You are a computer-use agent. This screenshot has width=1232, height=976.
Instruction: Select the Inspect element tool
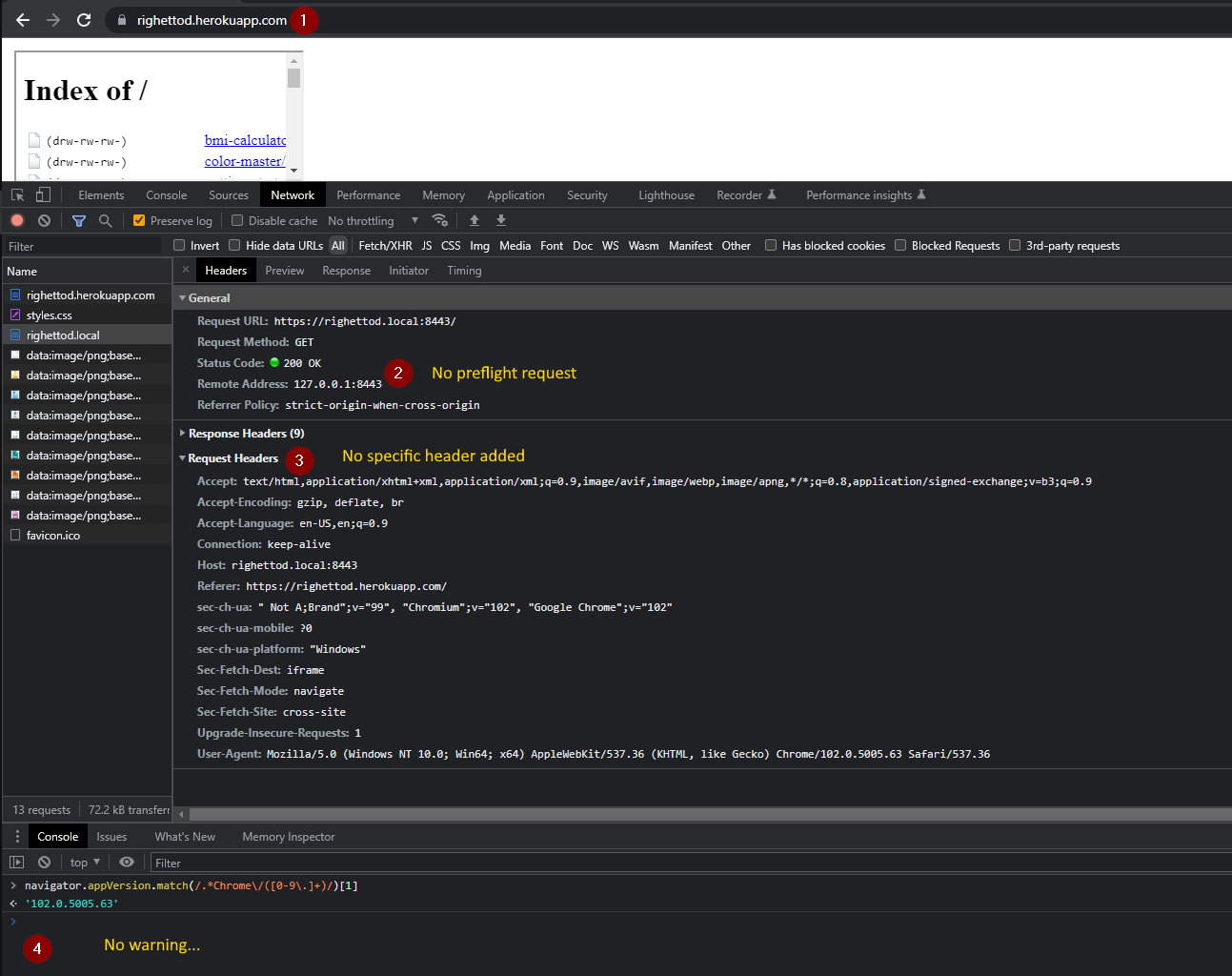pyautogui.click(x=16, y=193)
